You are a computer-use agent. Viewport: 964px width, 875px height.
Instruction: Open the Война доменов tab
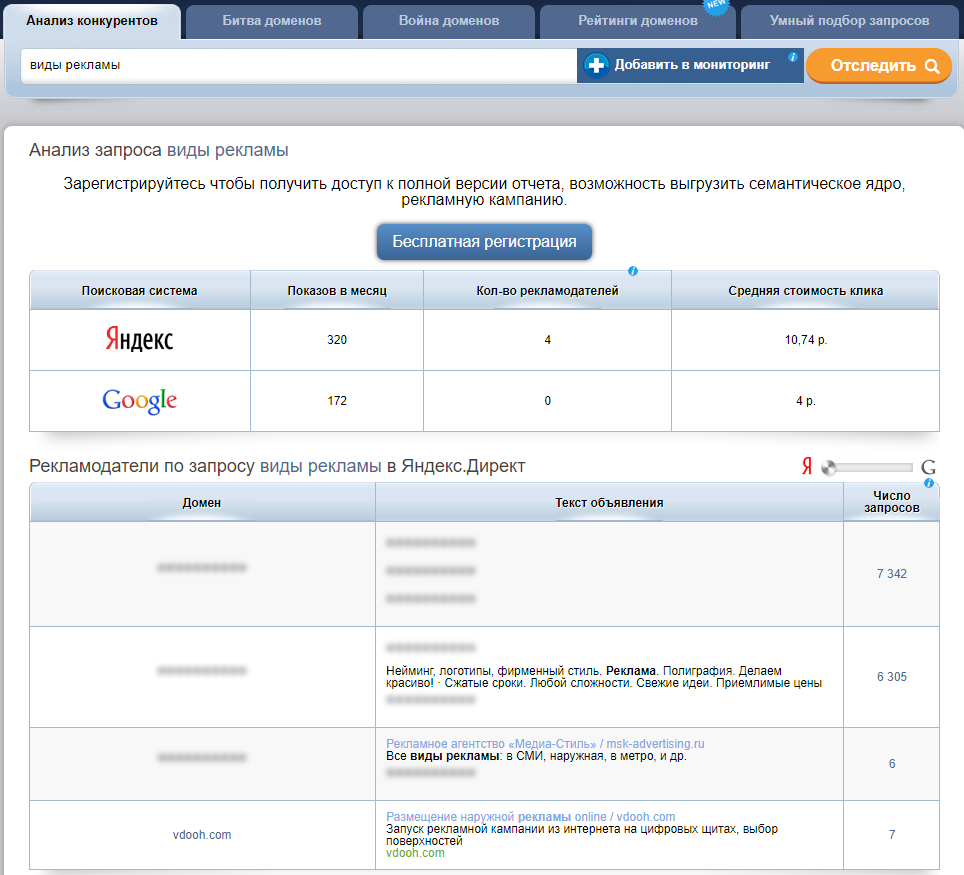click(449, 21)
